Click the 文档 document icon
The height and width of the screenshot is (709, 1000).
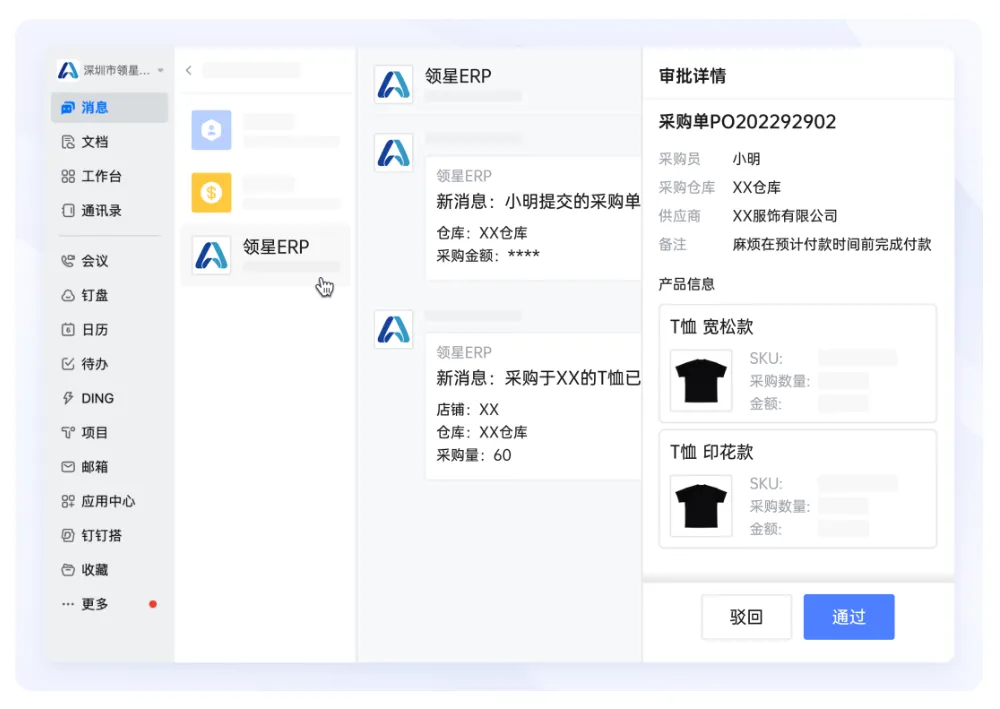pyautogui.click(x=68, y=142)
